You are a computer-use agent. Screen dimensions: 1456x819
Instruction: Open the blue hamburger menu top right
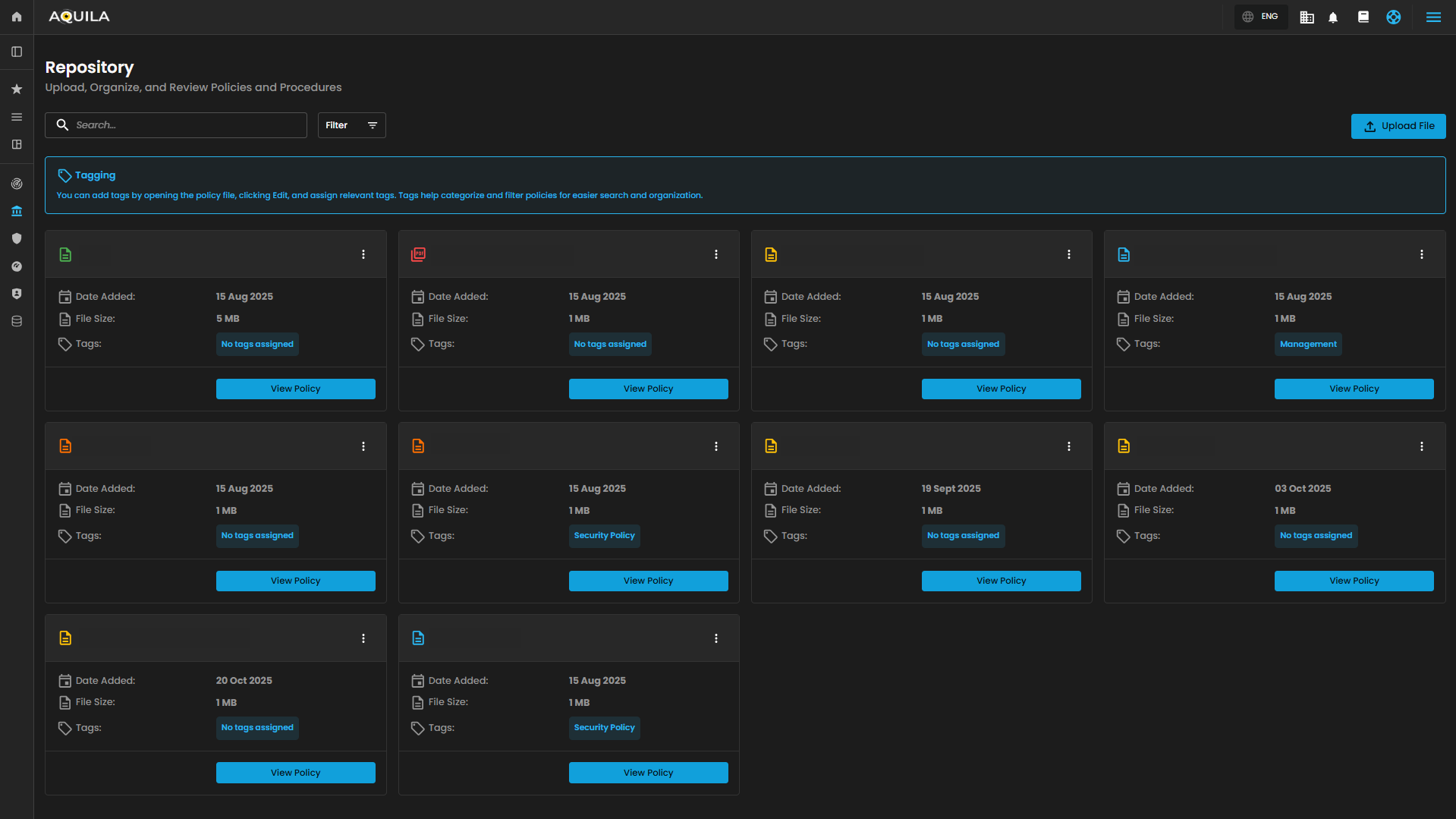coord(1433,17)
